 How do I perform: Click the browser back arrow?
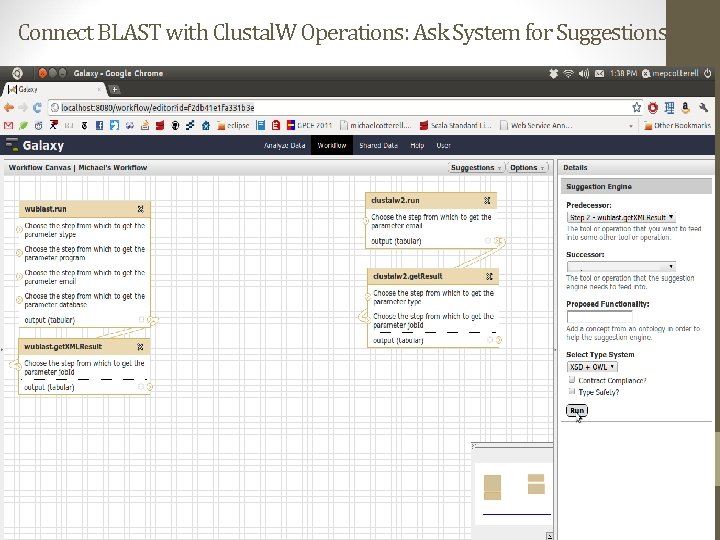(x=9, y=108)
